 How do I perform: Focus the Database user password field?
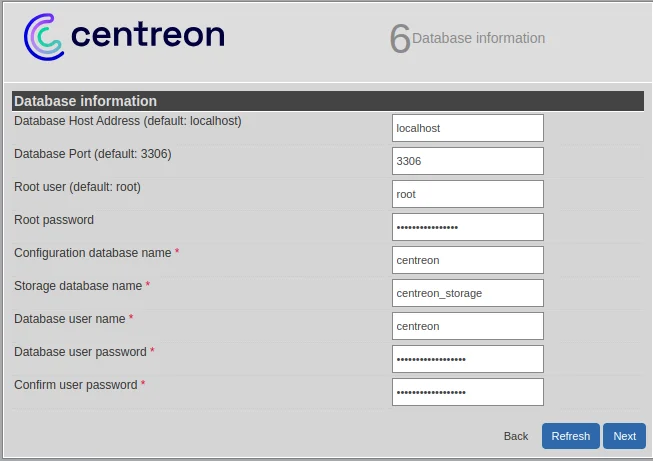click(x=468, y=359)
